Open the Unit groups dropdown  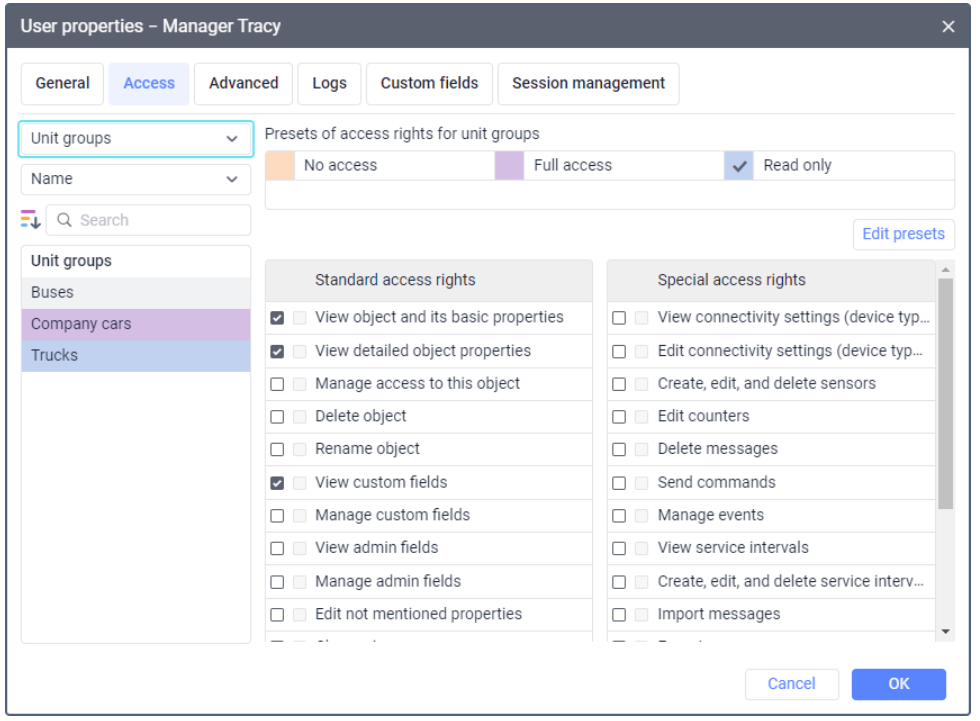pyautogui.click(x=135, y=139)
